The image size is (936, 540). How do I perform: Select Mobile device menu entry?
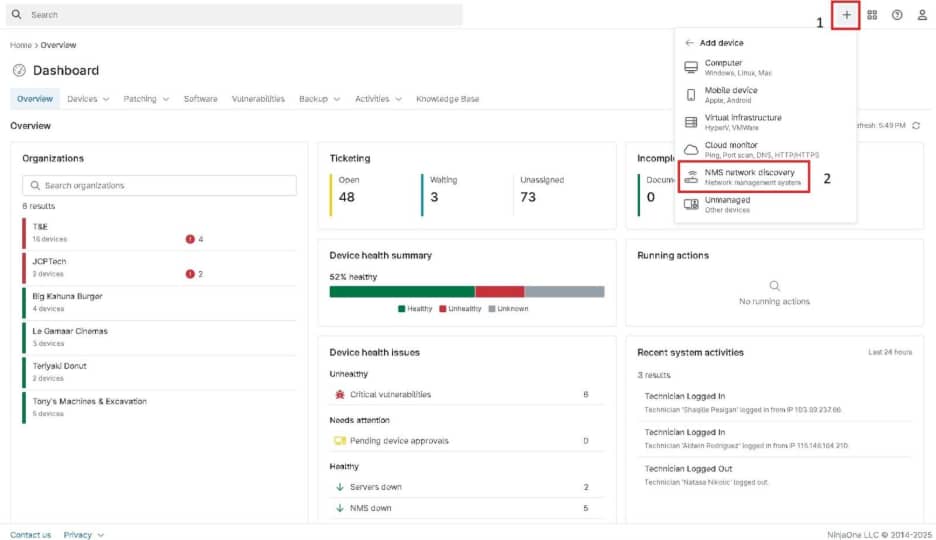point(765,95)
